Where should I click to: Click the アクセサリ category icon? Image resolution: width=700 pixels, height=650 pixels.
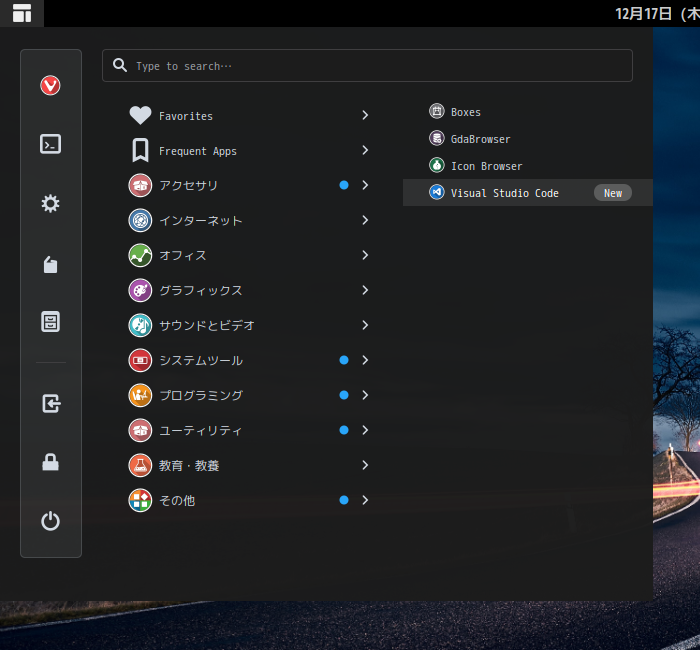(x=140, y=185)
